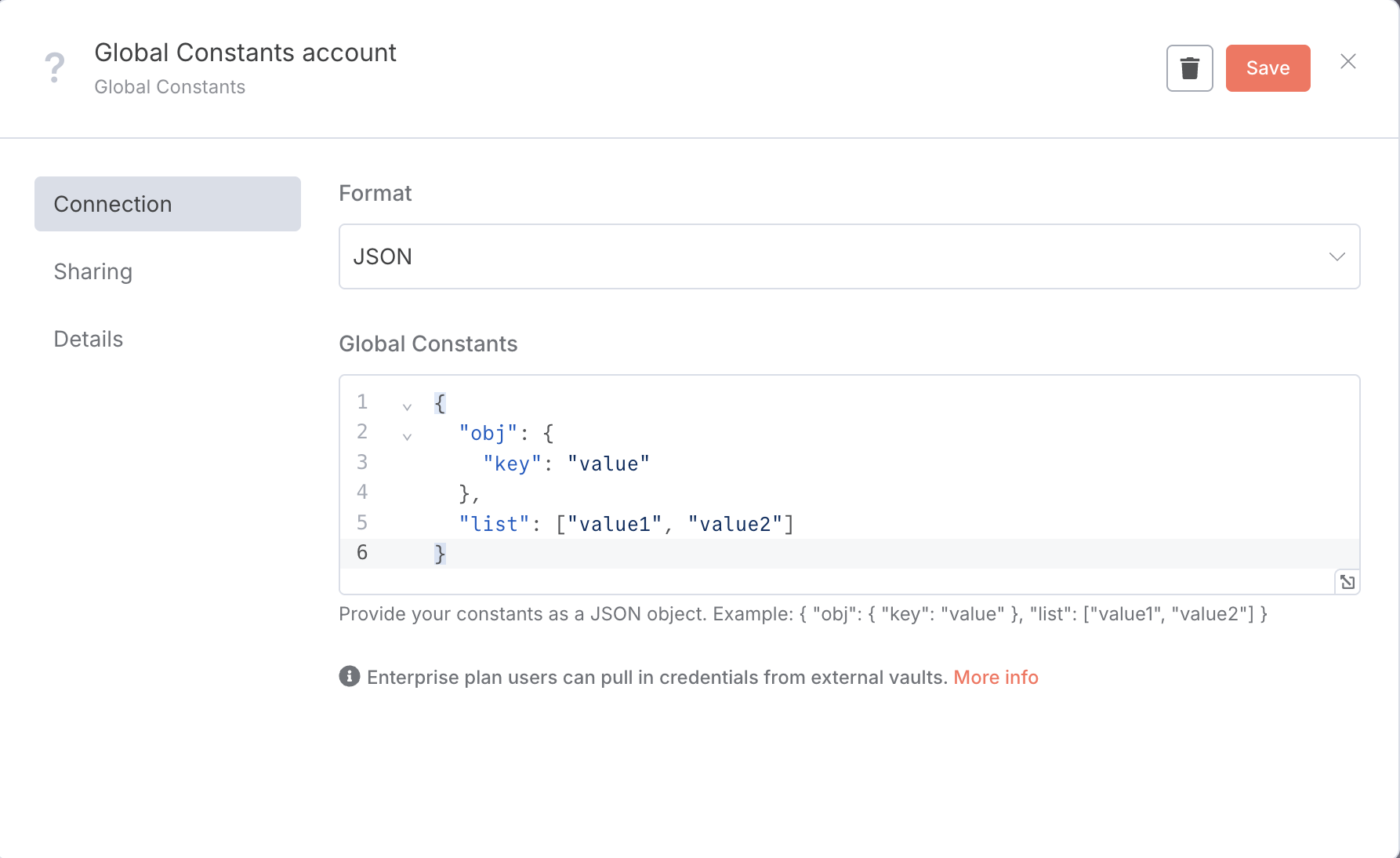Click inside the "key": "value" code line
The image size is (1400, 858).
pyautogui.click(x=566, y=464)
